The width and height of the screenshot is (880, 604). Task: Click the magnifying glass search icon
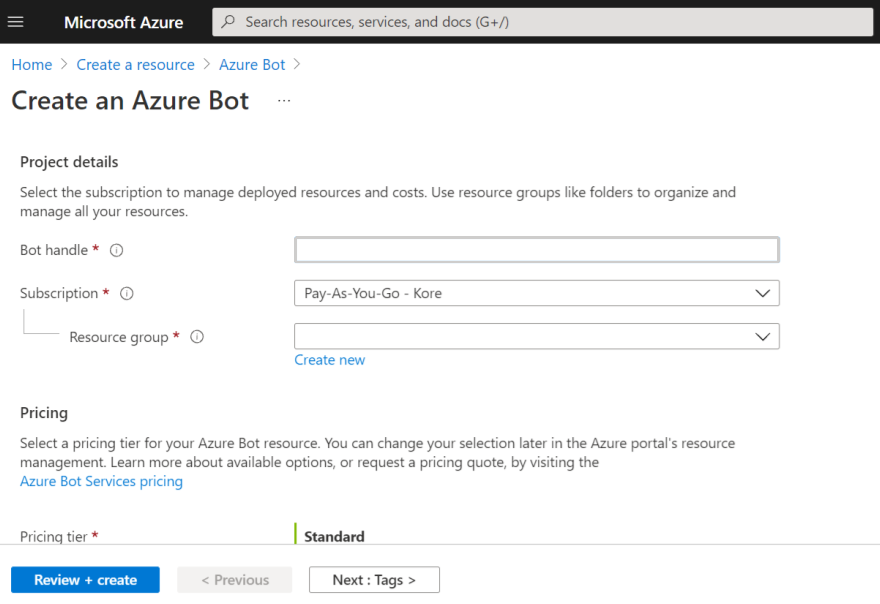(x=228, y=22)
